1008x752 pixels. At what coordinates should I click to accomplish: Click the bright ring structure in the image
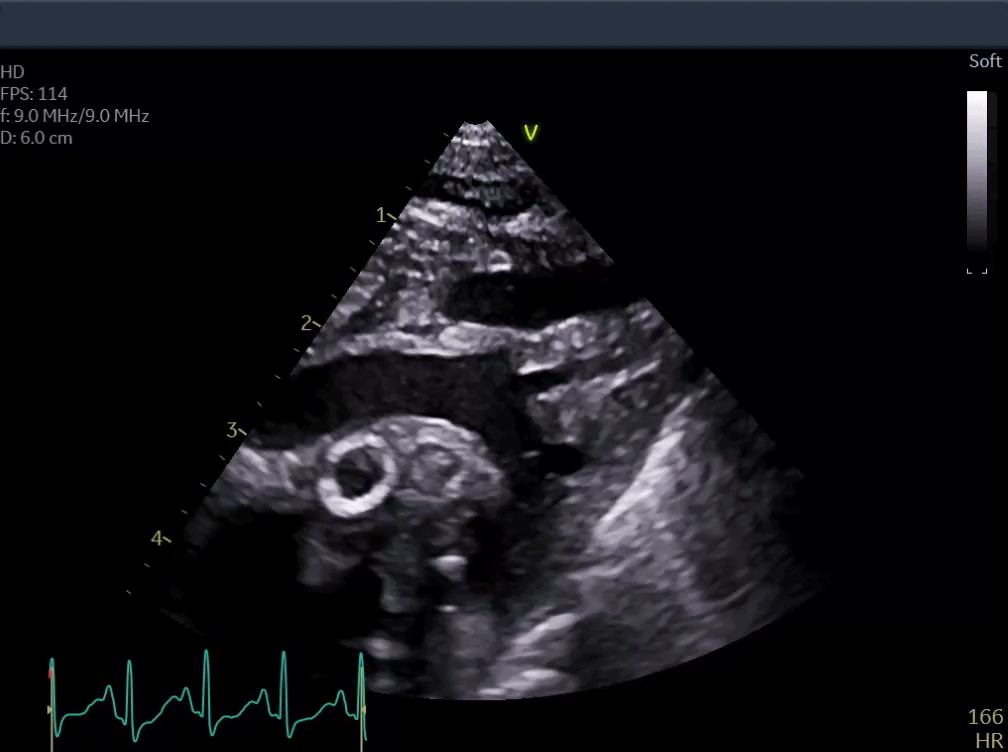[x=355, y=475]
